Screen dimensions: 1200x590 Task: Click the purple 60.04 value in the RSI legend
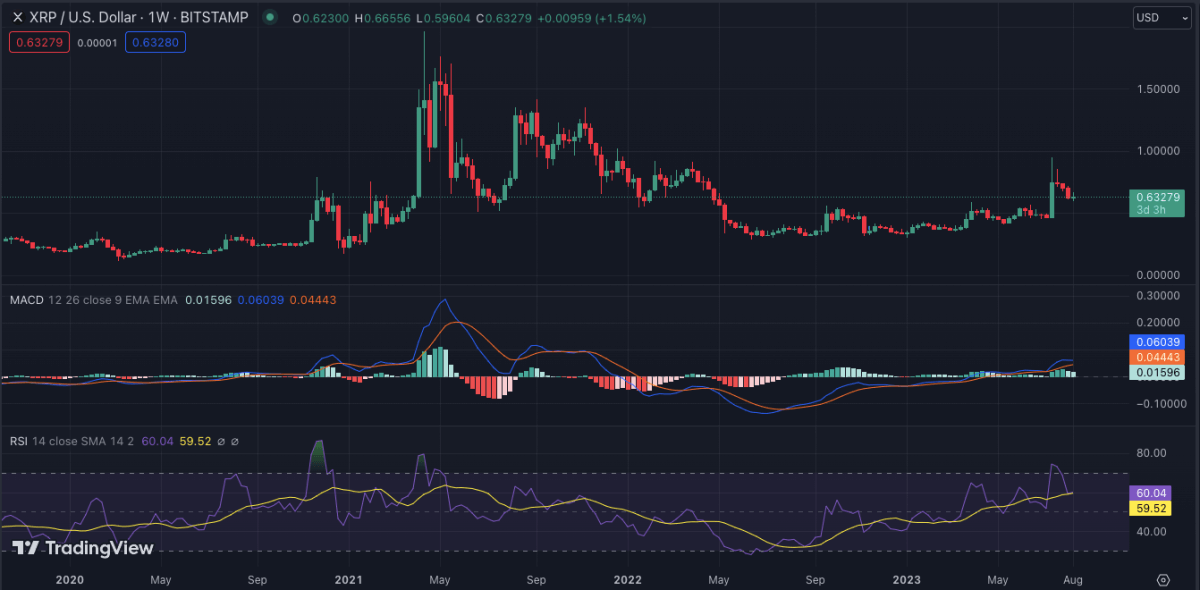tap(157, 440)
